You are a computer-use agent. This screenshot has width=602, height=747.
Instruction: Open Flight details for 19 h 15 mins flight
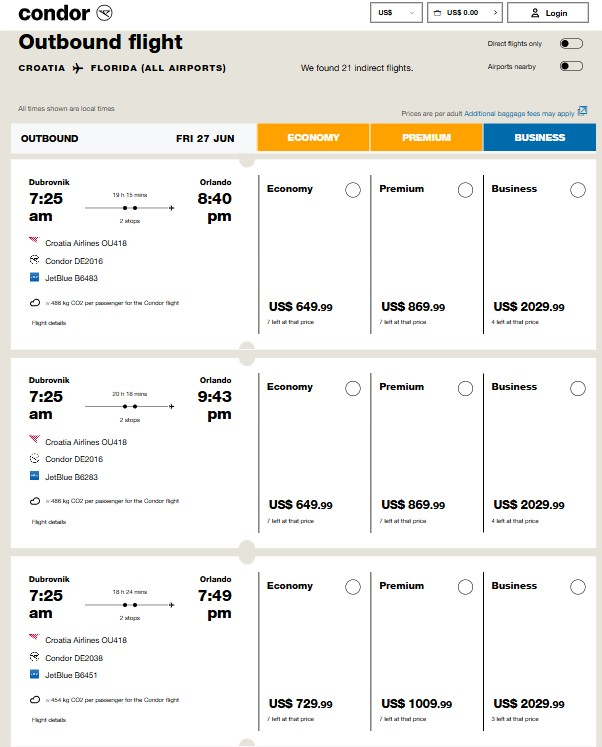click(49, 323)
